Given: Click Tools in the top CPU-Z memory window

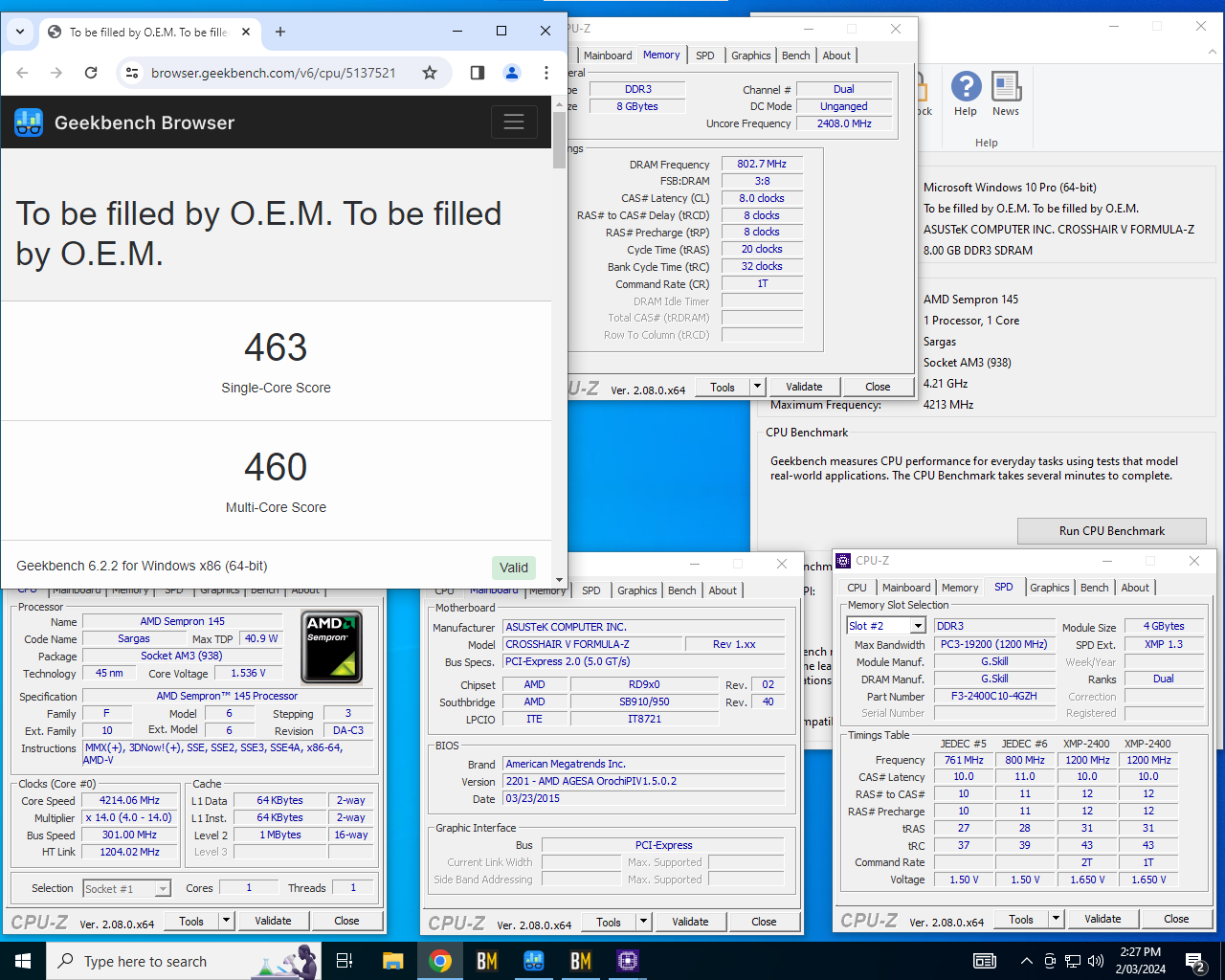Looking at the screenshot, I should click(723, 387).
